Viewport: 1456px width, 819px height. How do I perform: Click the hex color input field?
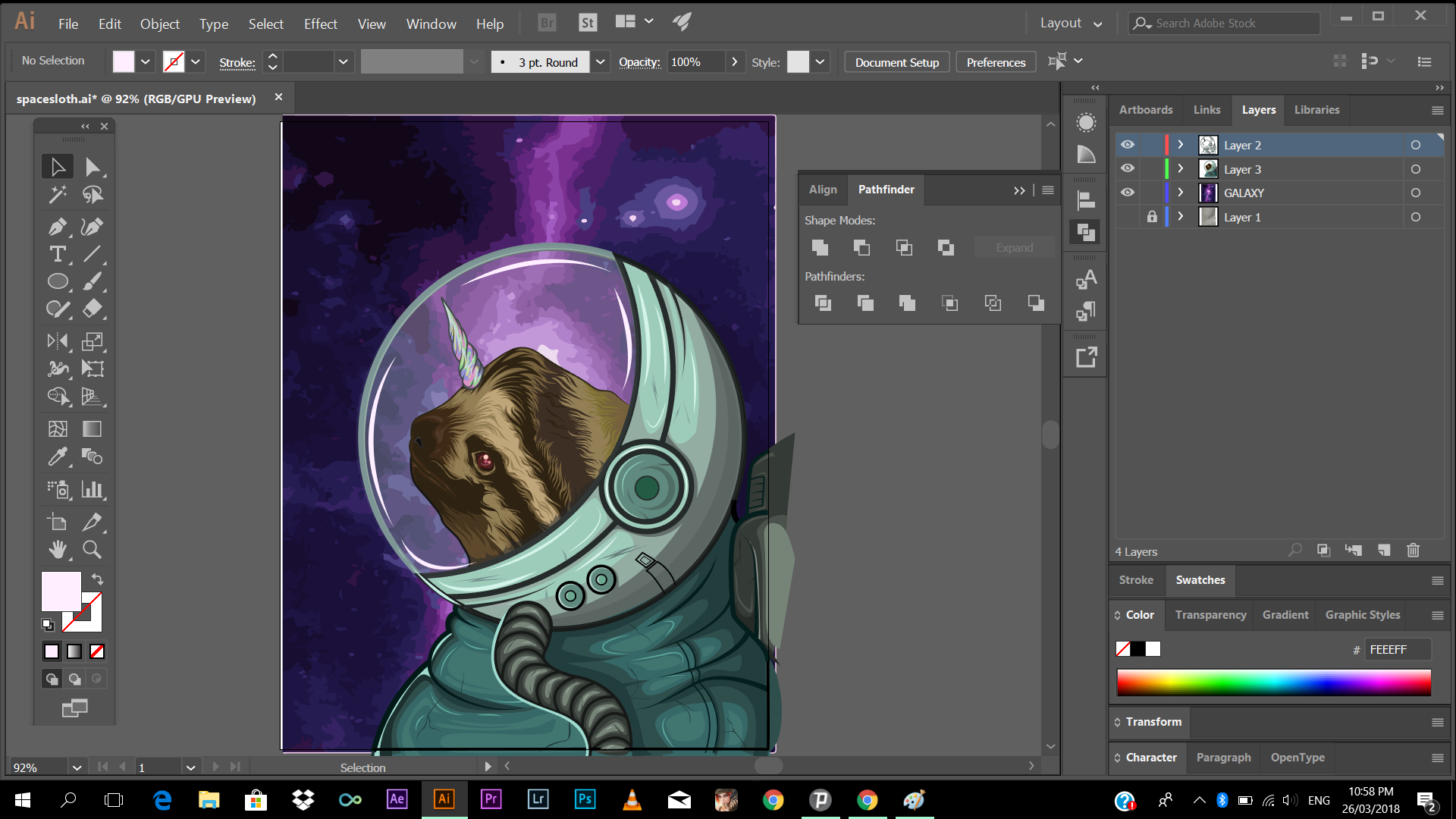click(x=1398, y=649)
